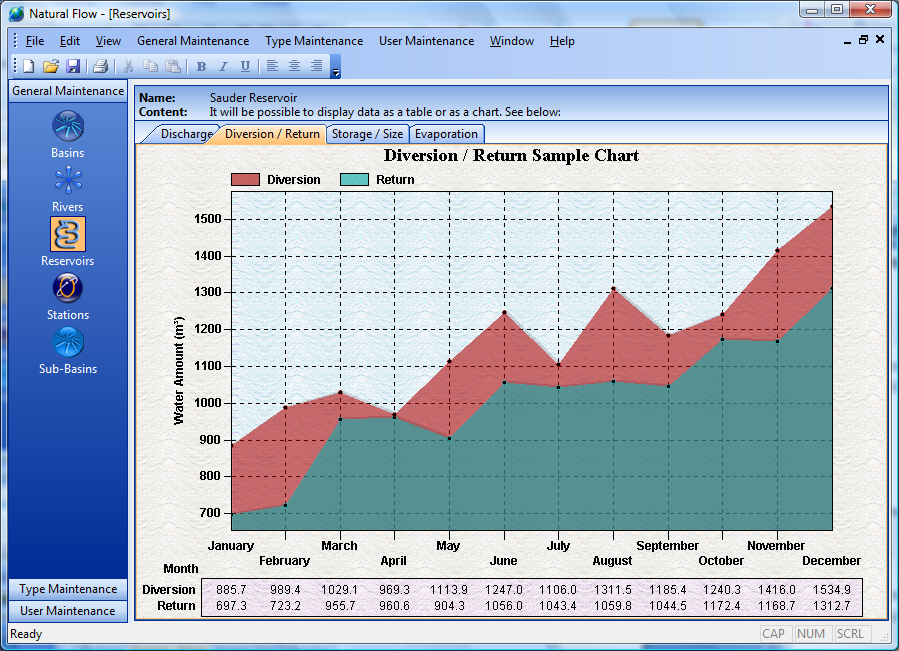This screenshot has height=651, width=899.
Task: Expand the Type Maintenance sidebar panel
Action: pos(68,589)
